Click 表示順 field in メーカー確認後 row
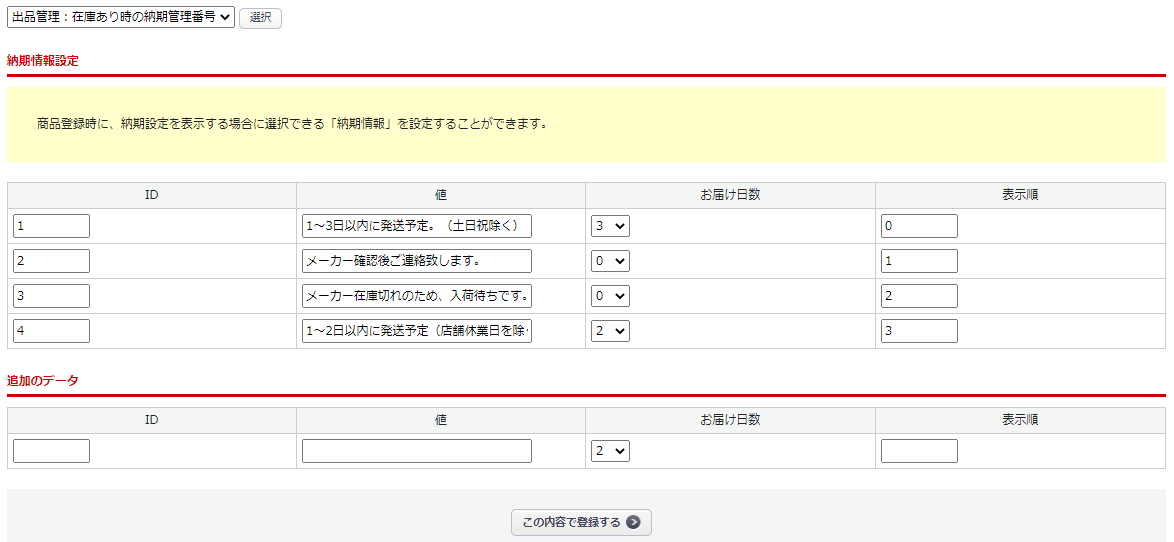The width and height of the screenshot is (1174, 542). click(x=919, y=261)
